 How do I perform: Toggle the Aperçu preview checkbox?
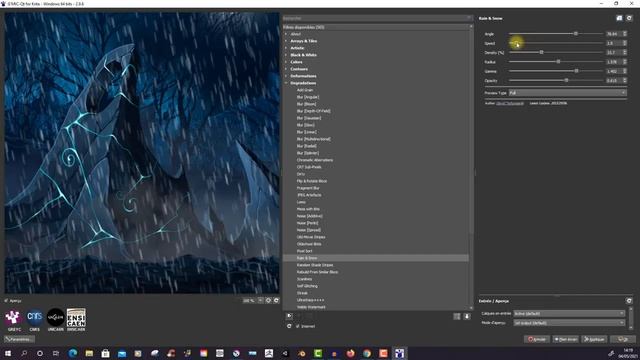[x=6, y=301]
